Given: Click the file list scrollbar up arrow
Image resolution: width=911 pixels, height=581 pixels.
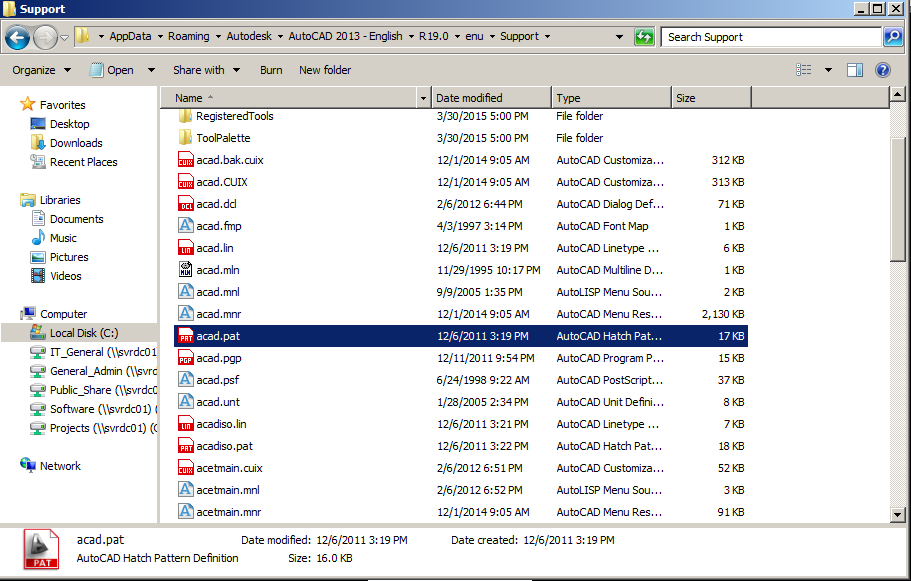Looking at the screenshot, I should [898, 94].
